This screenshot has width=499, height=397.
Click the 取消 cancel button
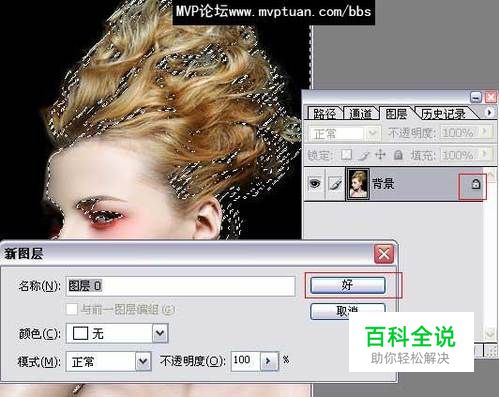click(x=348, y=311)
